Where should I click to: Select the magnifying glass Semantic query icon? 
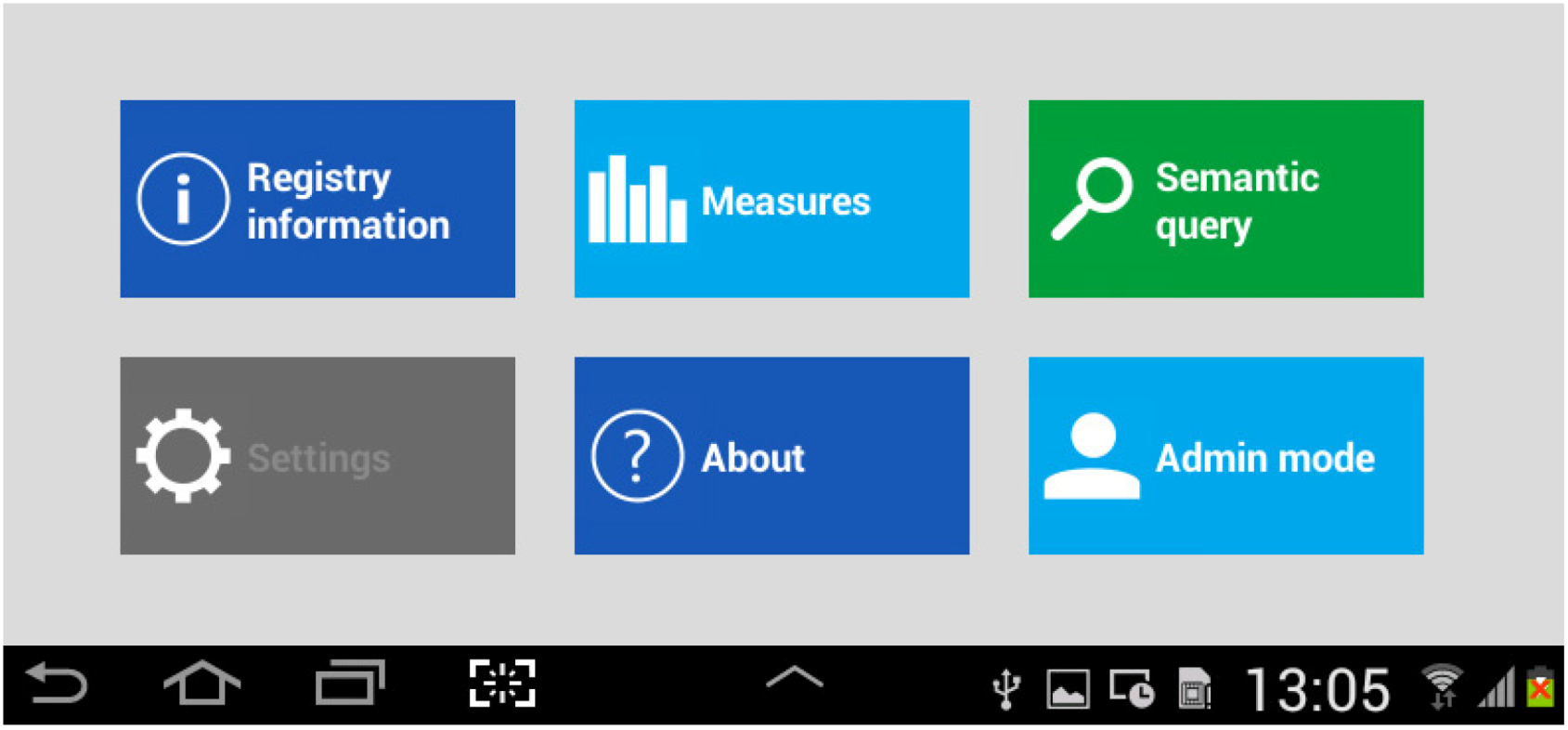pyautogui.click(x=1091, y=199)
